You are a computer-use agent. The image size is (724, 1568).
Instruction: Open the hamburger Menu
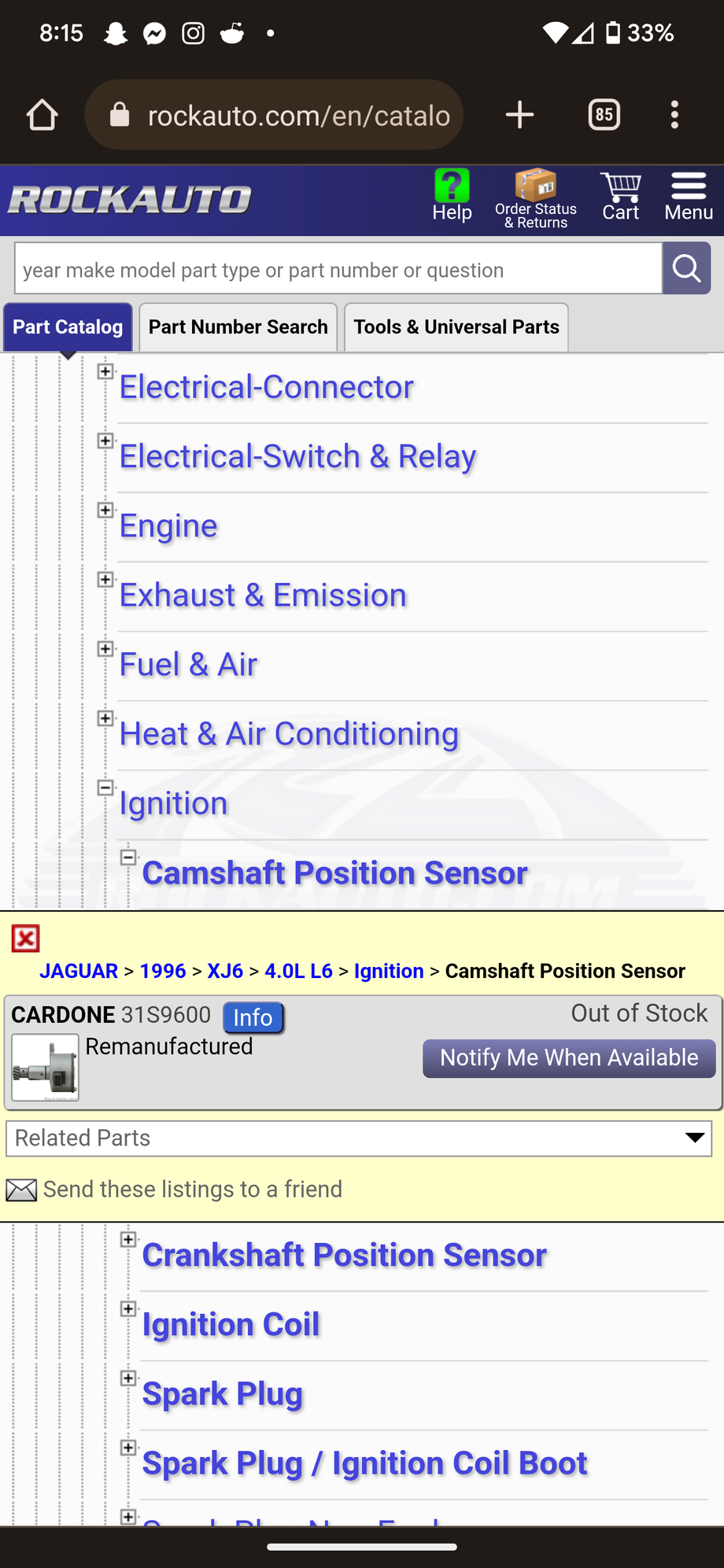(688, 197)
